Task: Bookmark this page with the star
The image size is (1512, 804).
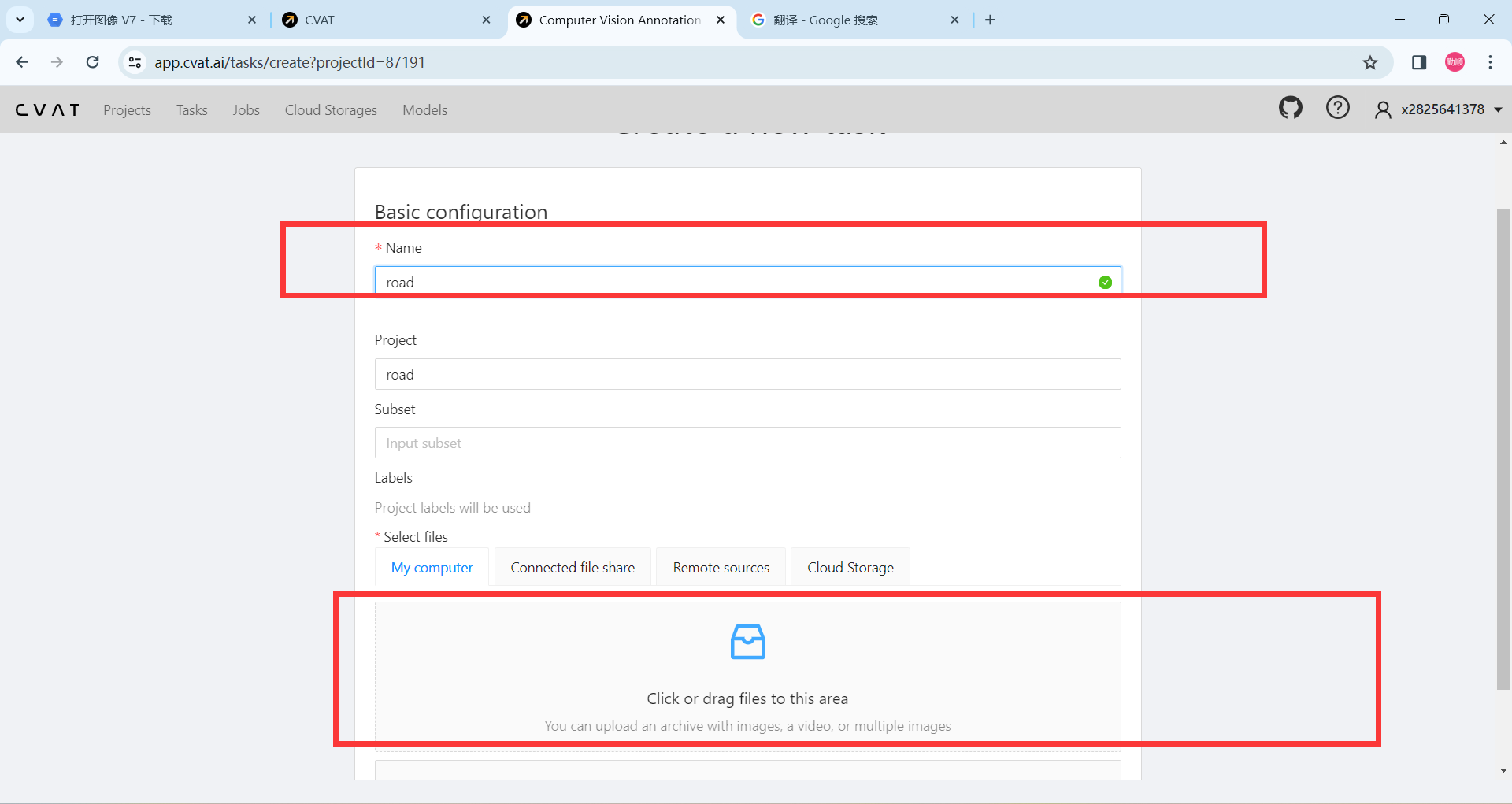Action: point(1370,62)
